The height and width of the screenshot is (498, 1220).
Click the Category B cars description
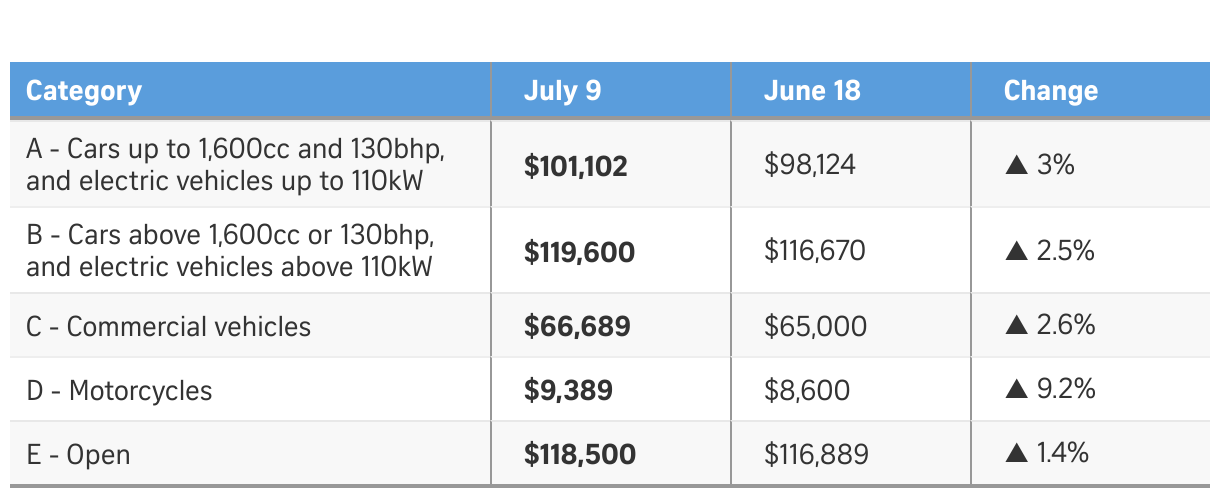(x=231, y=251)
